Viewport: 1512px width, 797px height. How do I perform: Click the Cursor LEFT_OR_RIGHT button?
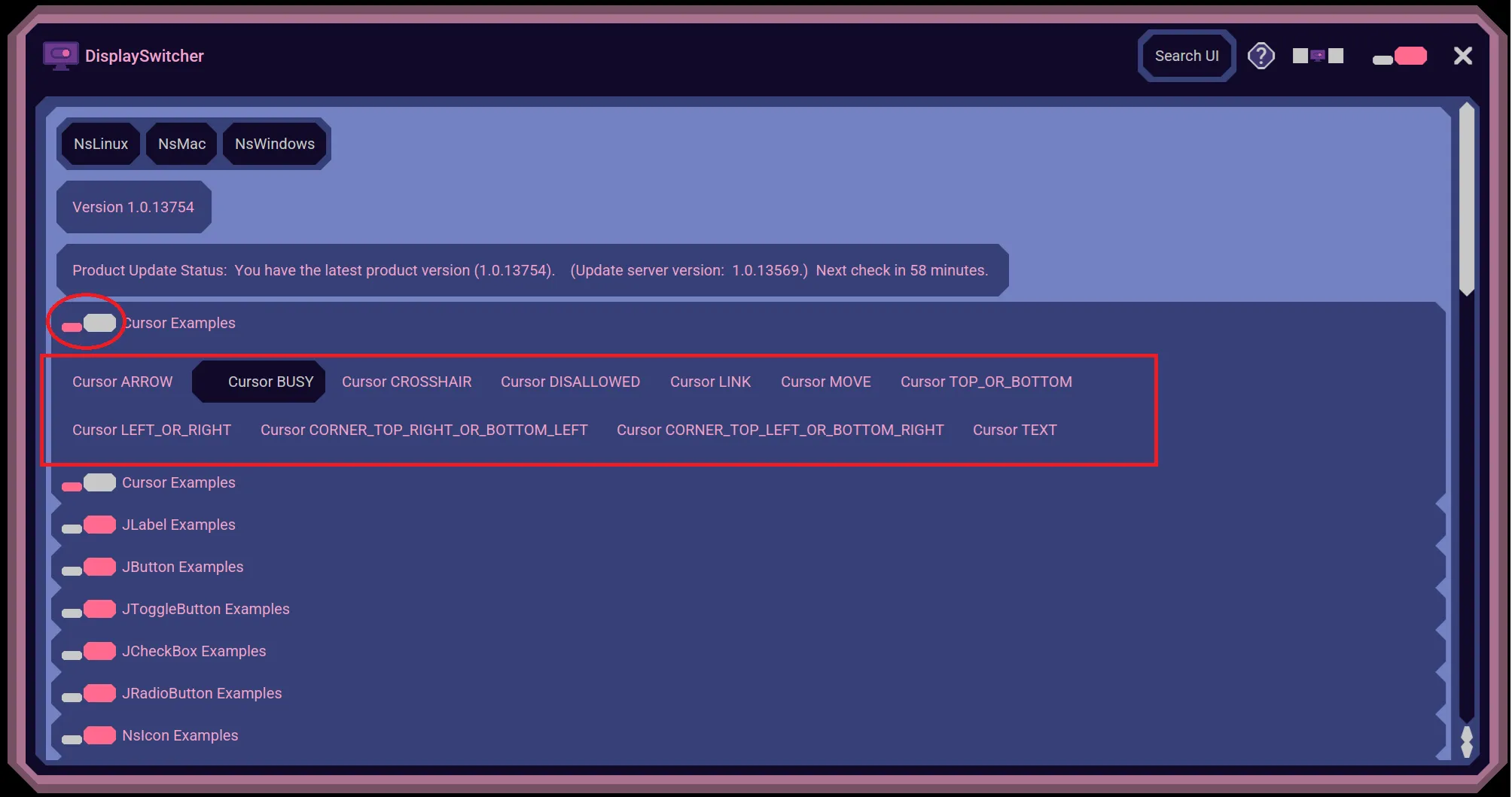(x=151, y=430)
